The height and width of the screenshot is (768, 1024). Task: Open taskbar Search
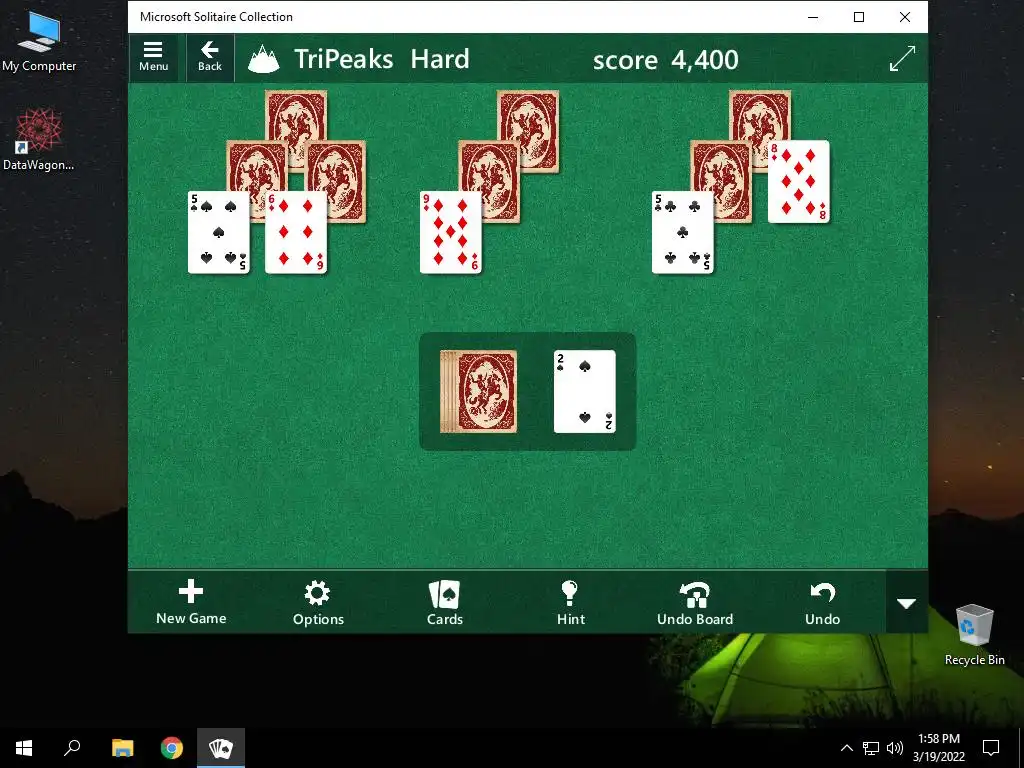point(72,748)
